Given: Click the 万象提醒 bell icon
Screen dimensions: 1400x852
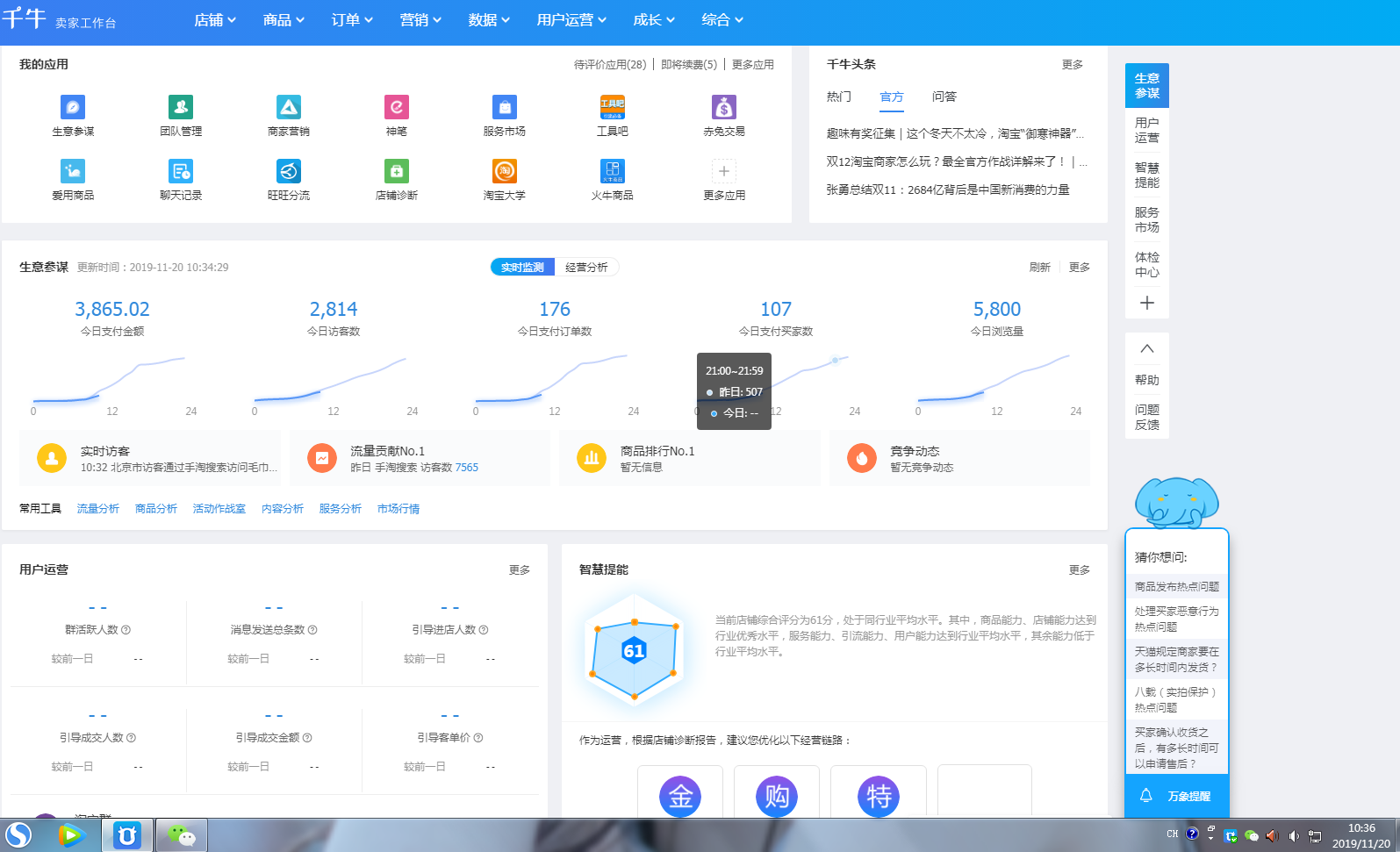Looking at the screenshot, I should tap(1145, 796).
